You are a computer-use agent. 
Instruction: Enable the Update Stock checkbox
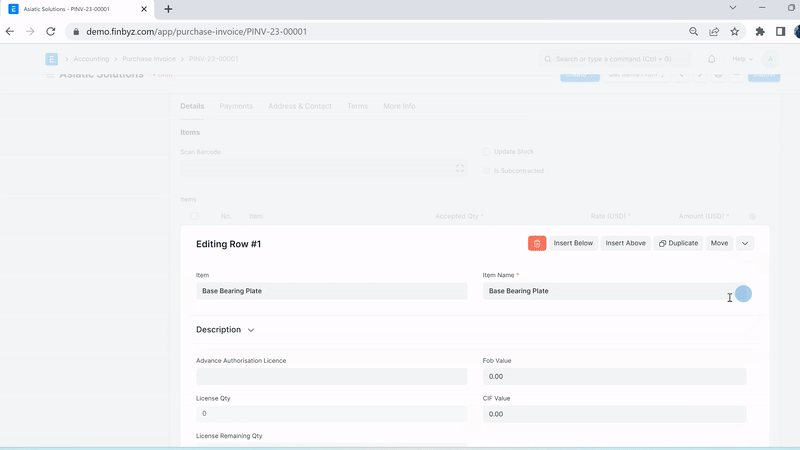pyautogui.click(x=487, y=152)
